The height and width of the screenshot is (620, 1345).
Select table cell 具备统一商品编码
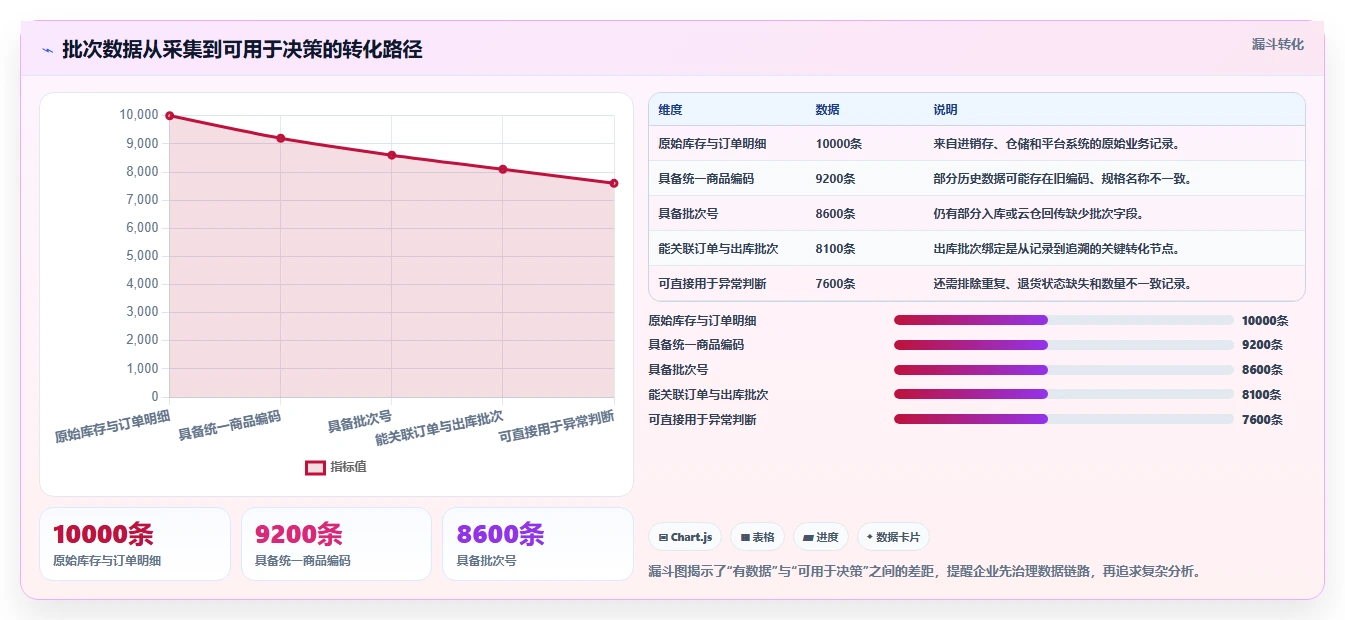706,179
